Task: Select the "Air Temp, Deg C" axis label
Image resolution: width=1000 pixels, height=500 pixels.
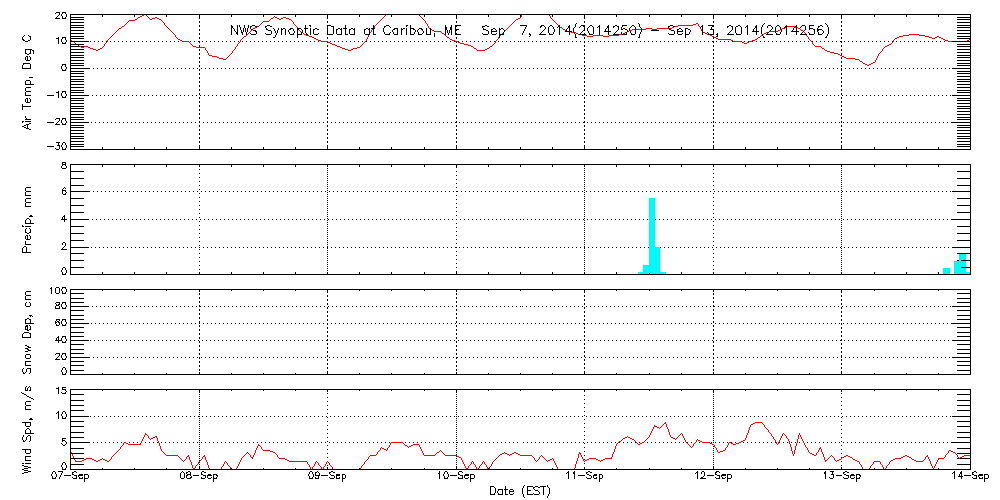Action: pyautogui.click(x=28, y=81)
